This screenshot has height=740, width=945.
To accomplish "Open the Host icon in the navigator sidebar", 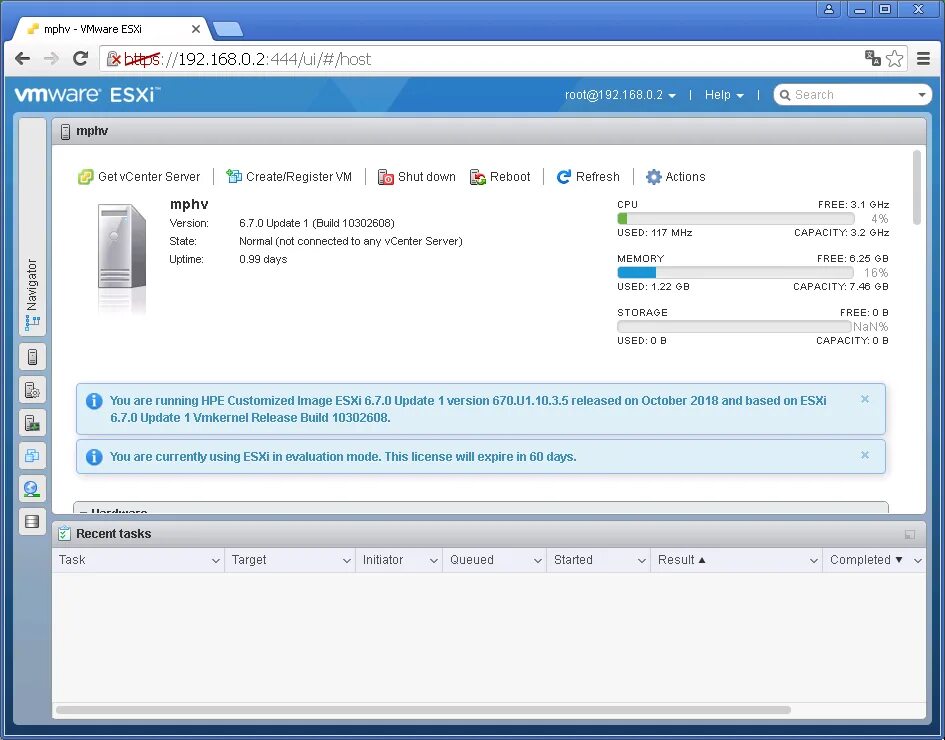I will coord(32,357).
